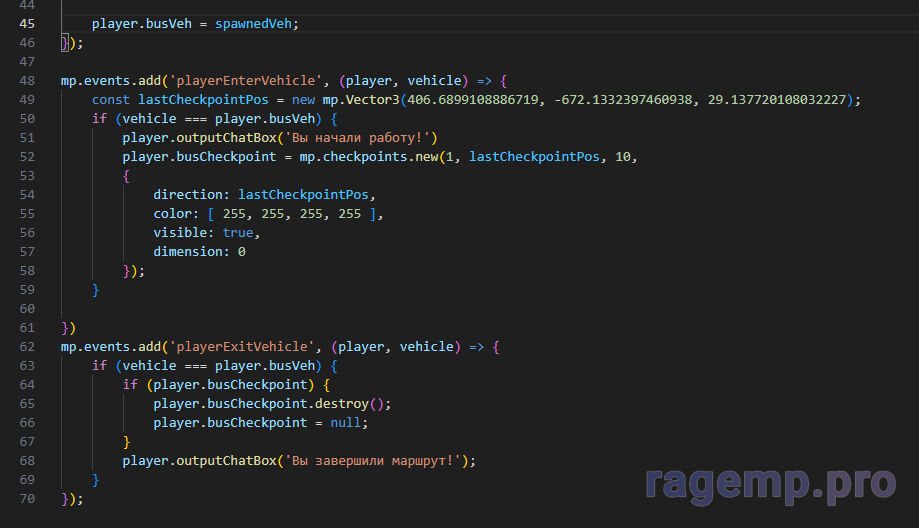Click the mp.Vector3 constructor call
Screen dimensions: 919x528
click(x=361, y=100)
